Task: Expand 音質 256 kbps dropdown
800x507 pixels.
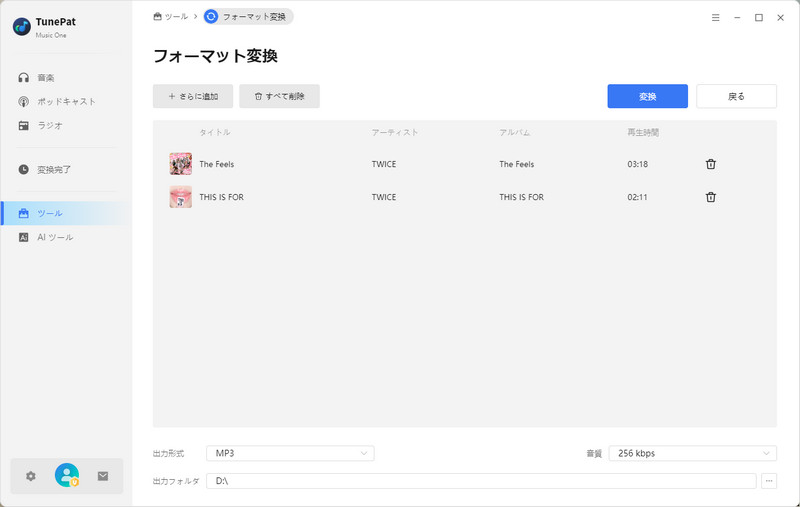Action: click(692, 453)
